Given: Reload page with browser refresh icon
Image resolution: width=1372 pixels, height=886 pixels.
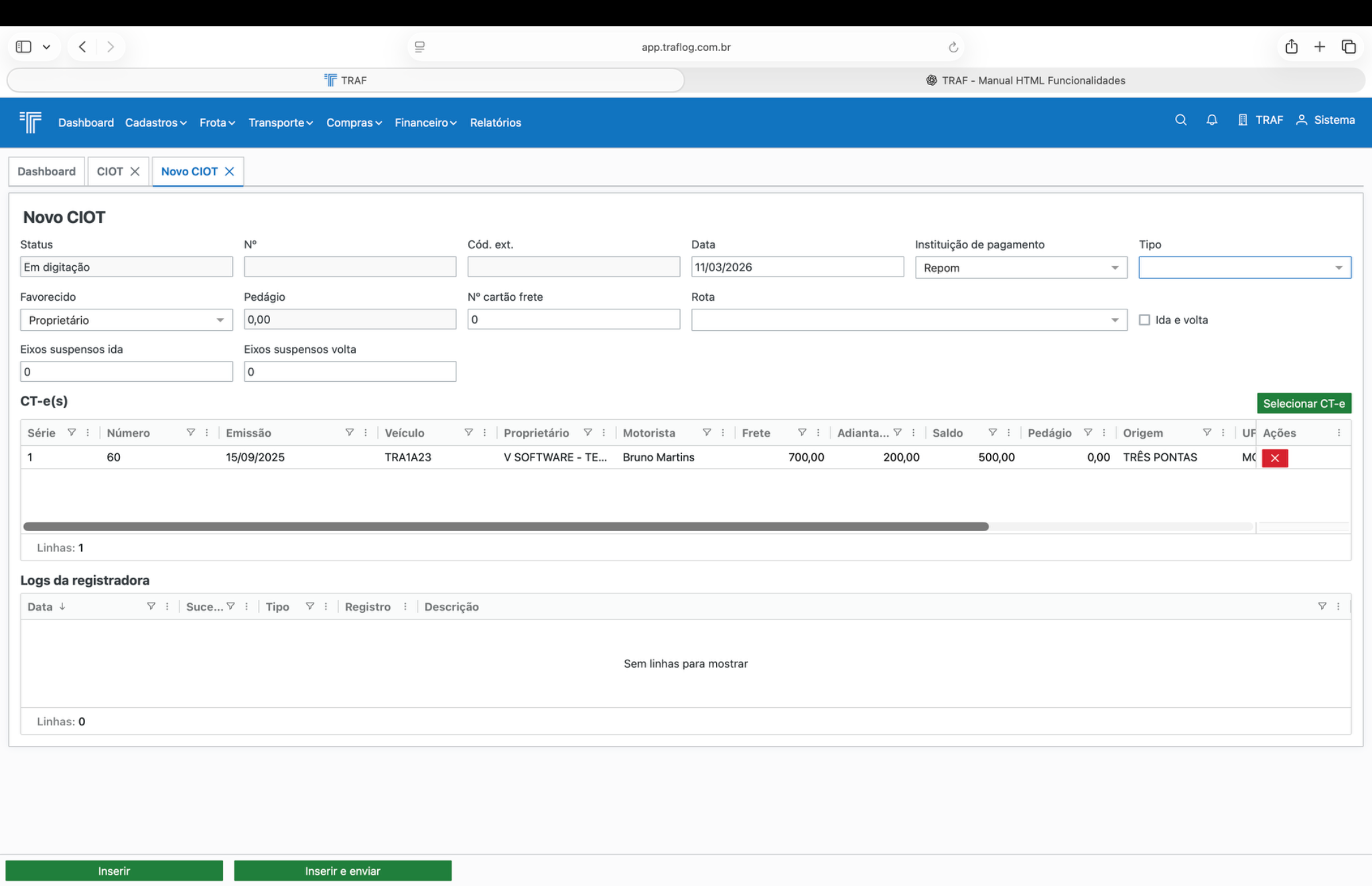Looking at the screenshot, I should point(953,47).
